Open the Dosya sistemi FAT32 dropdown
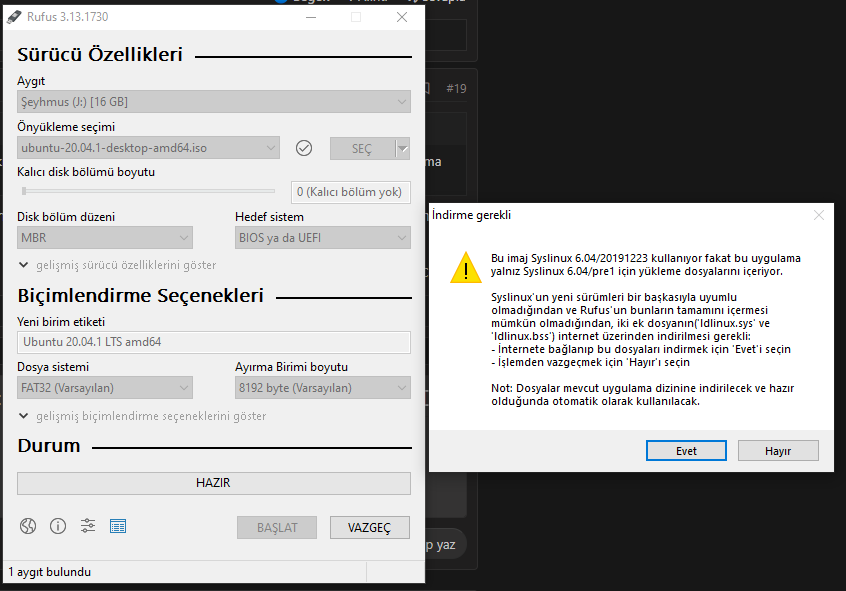 click(x=105, y=388)
